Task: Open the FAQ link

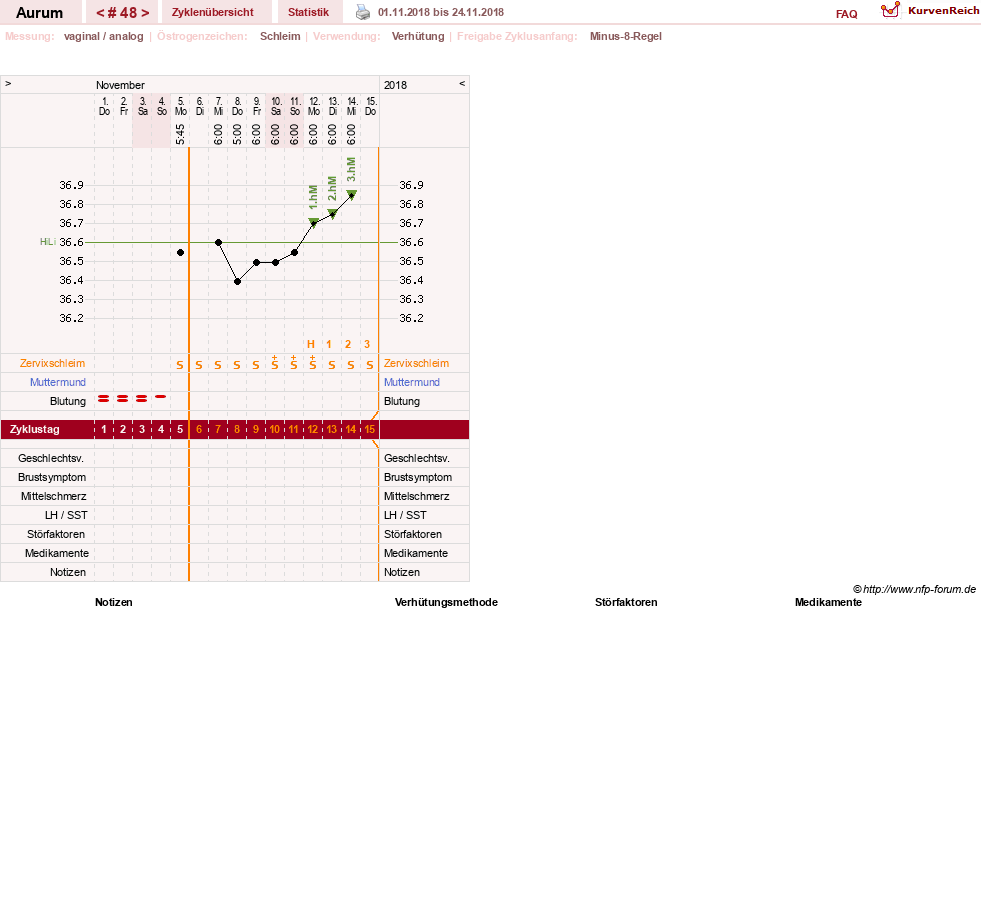Action: 846,14
